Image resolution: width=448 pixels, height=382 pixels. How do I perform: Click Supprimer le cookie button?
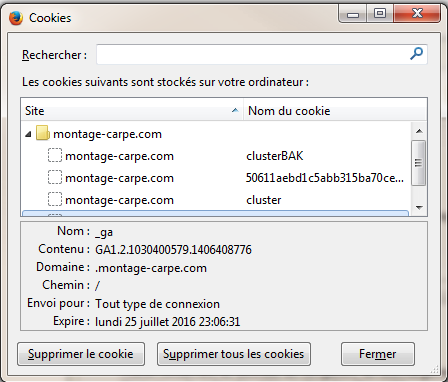click(x=81, y=354)
